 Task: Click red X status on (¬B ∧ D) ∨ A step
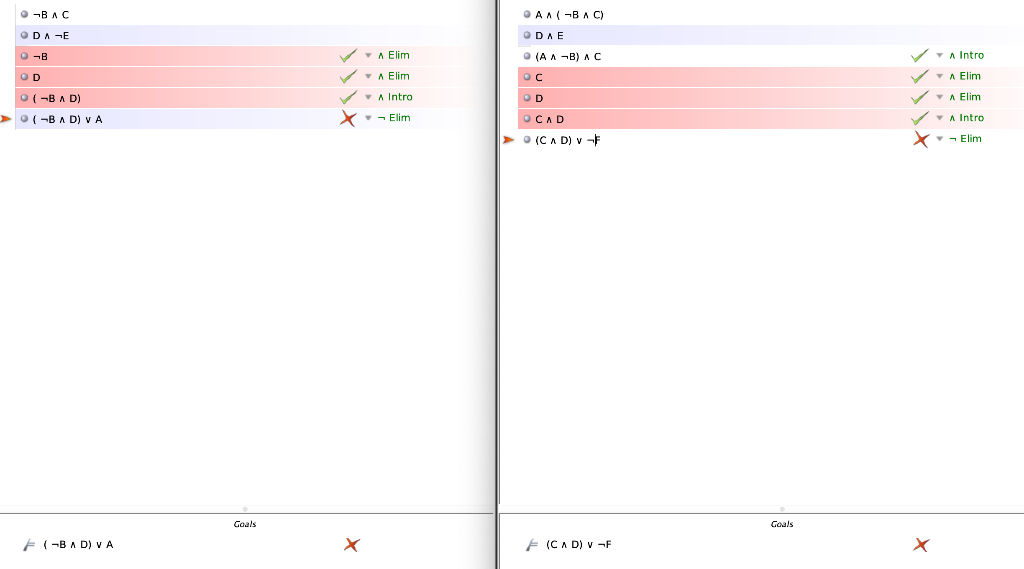348,118
